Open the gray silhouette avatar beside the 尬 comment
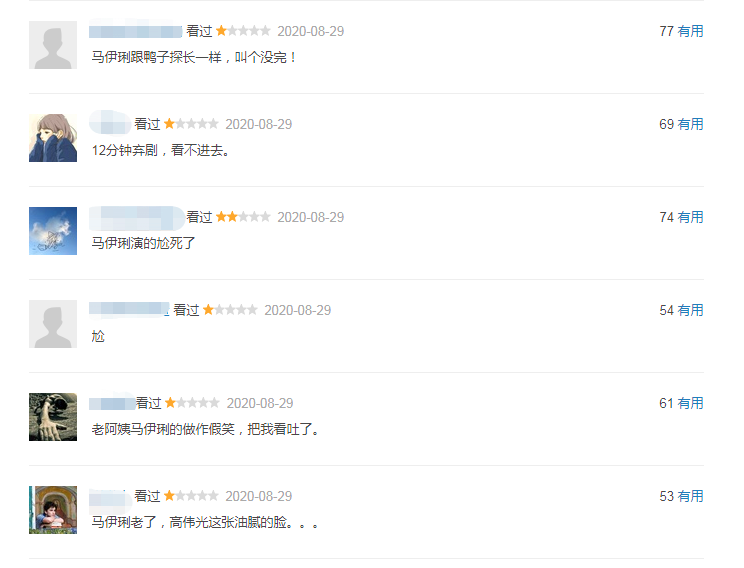 [53, 324]
